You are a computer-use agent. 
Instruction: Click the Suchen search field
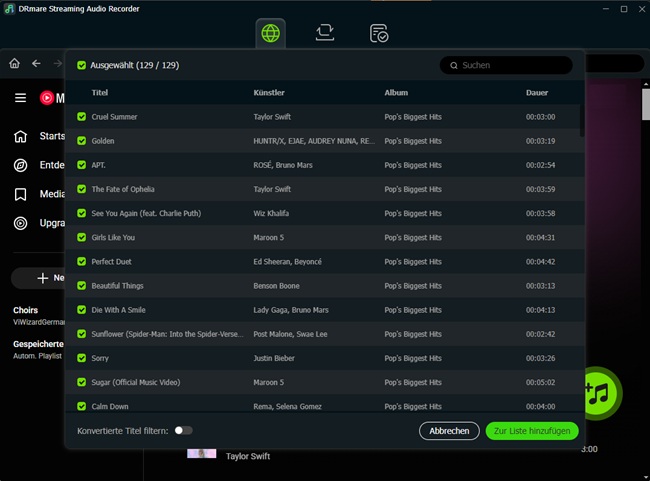(506, 65)
